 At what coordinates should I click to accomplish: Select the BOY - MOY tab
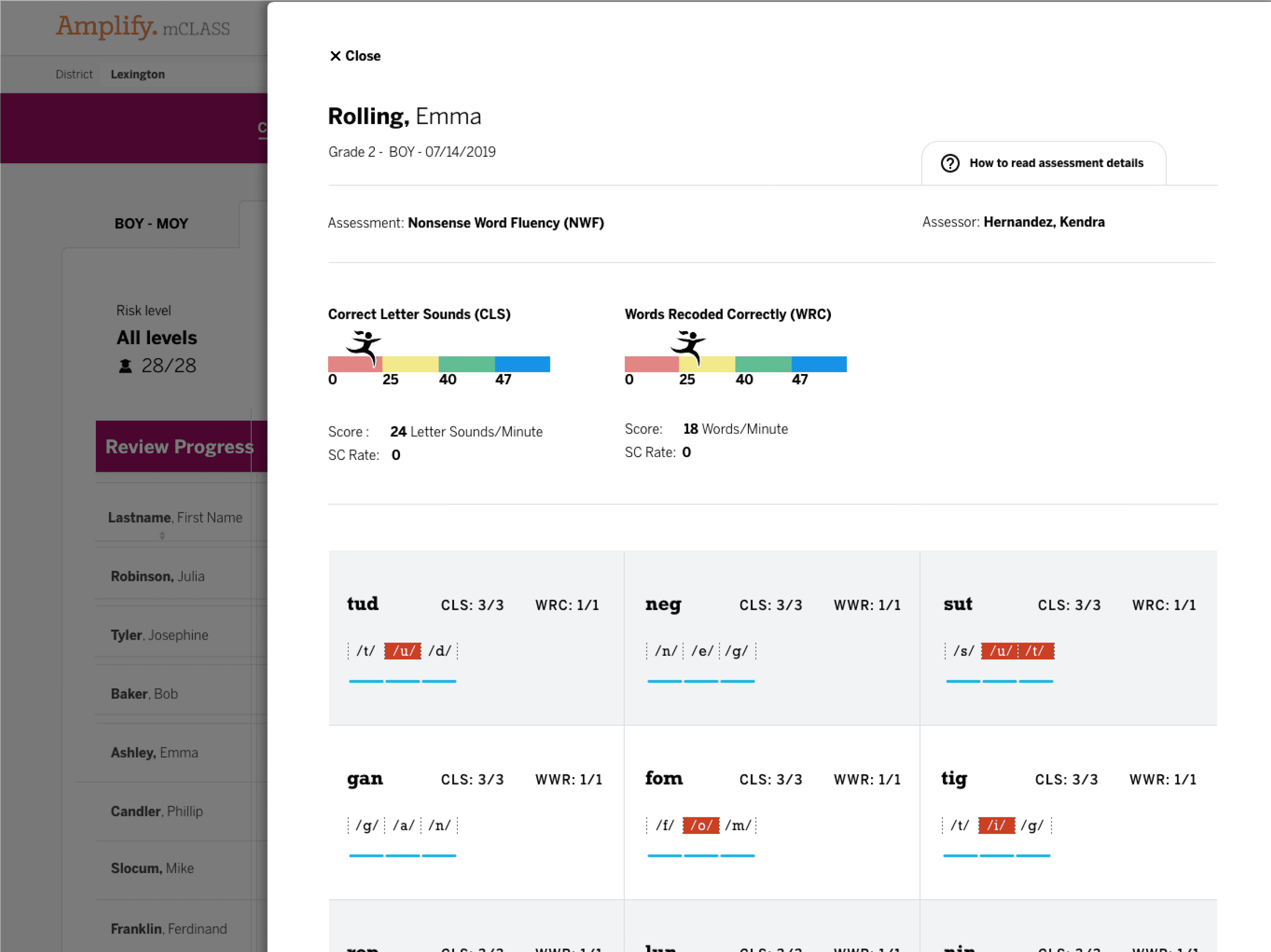(x=151, y=224)
